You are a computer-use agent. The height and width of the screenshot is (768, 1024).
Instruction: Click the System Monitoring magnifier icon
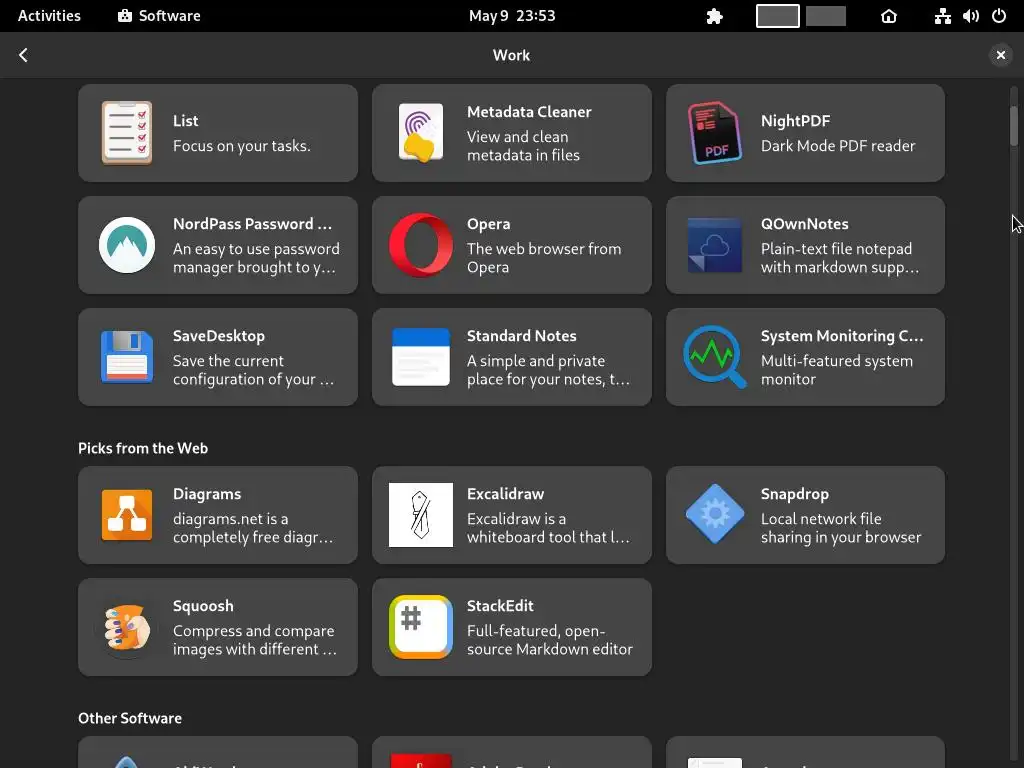click(x=714, y=357)
